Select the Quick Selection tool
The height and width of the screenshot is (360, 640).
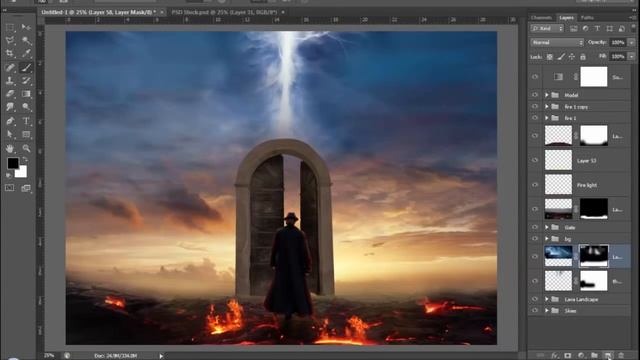pos(26,40)
